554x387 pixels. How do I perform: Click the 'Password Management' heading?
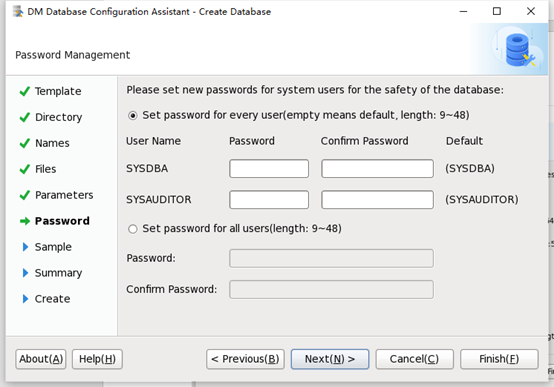pyautogui.click(x=72, y=55)
